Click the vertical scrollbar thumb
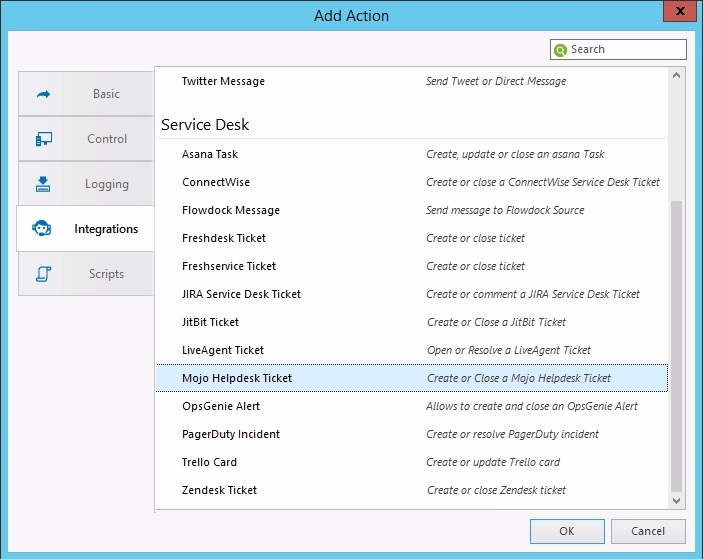This screenshot has height=559, width=703. click(x=677, y=346)
